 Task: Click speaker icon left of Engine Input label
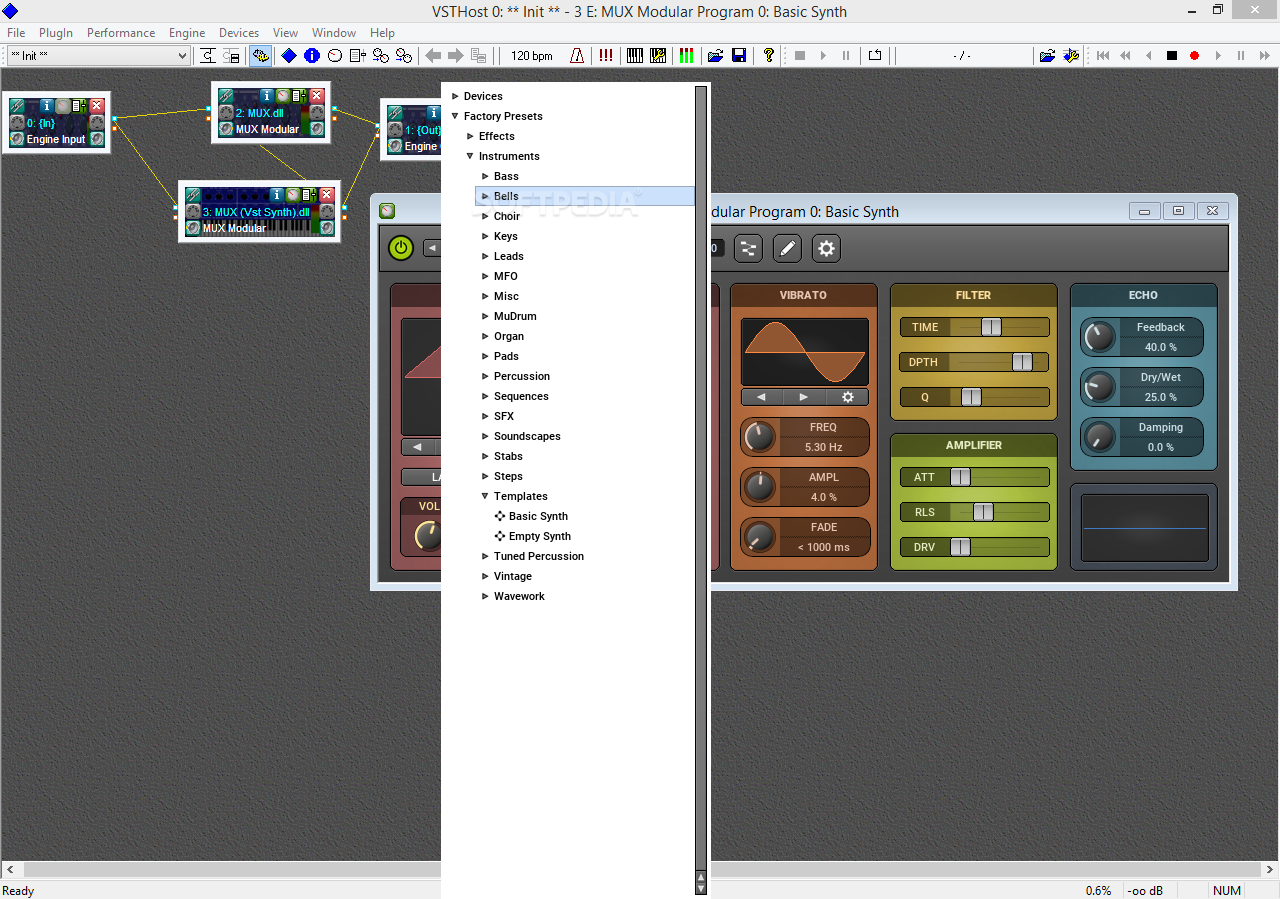point(17,139)
